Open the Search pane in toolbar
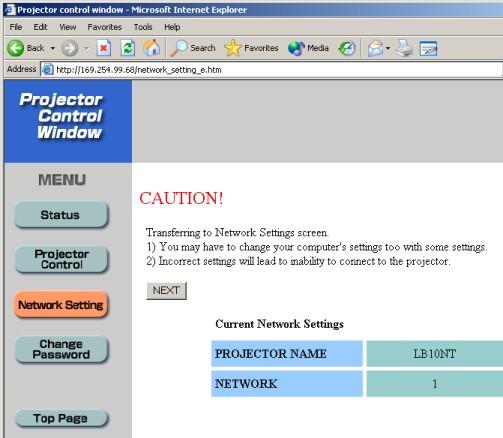 coord(192,48)
